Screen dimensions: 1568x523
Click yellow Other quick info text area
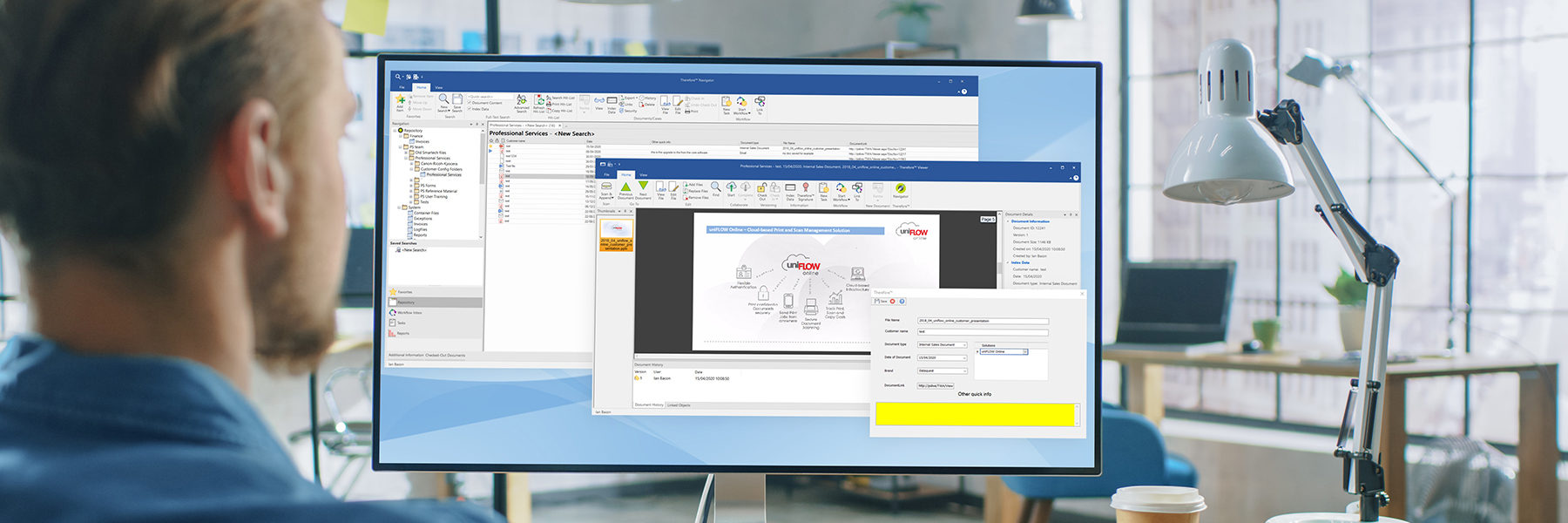click(975, 414)
